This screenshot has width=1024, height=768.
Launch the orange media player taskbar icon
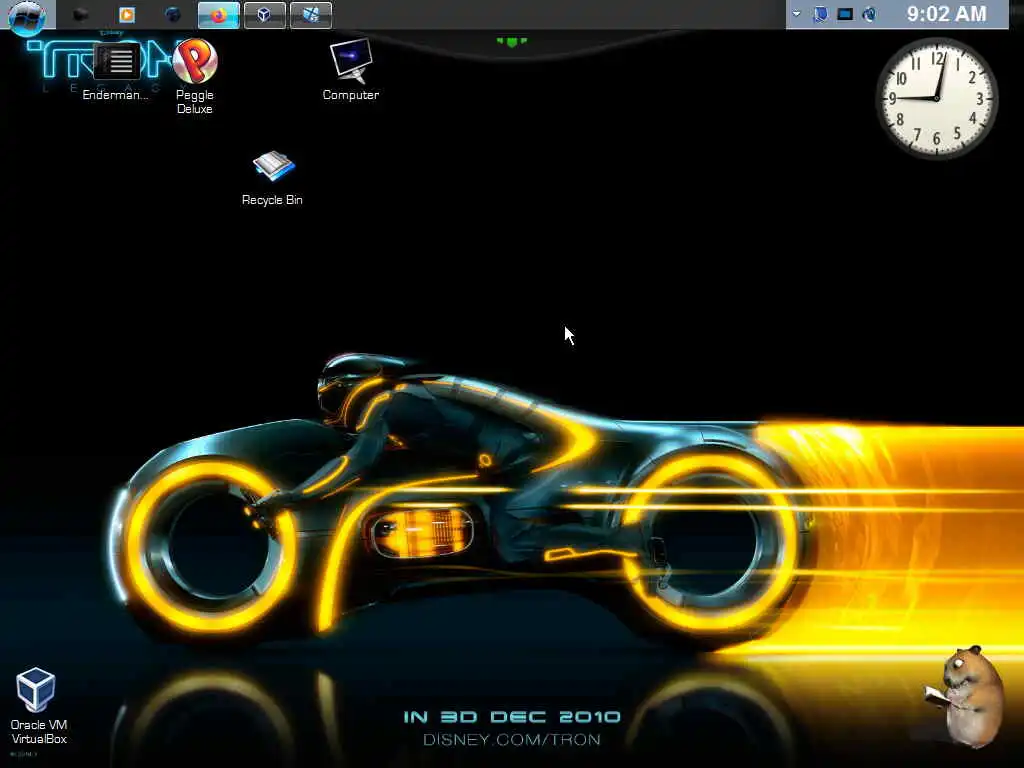[127, 14]
